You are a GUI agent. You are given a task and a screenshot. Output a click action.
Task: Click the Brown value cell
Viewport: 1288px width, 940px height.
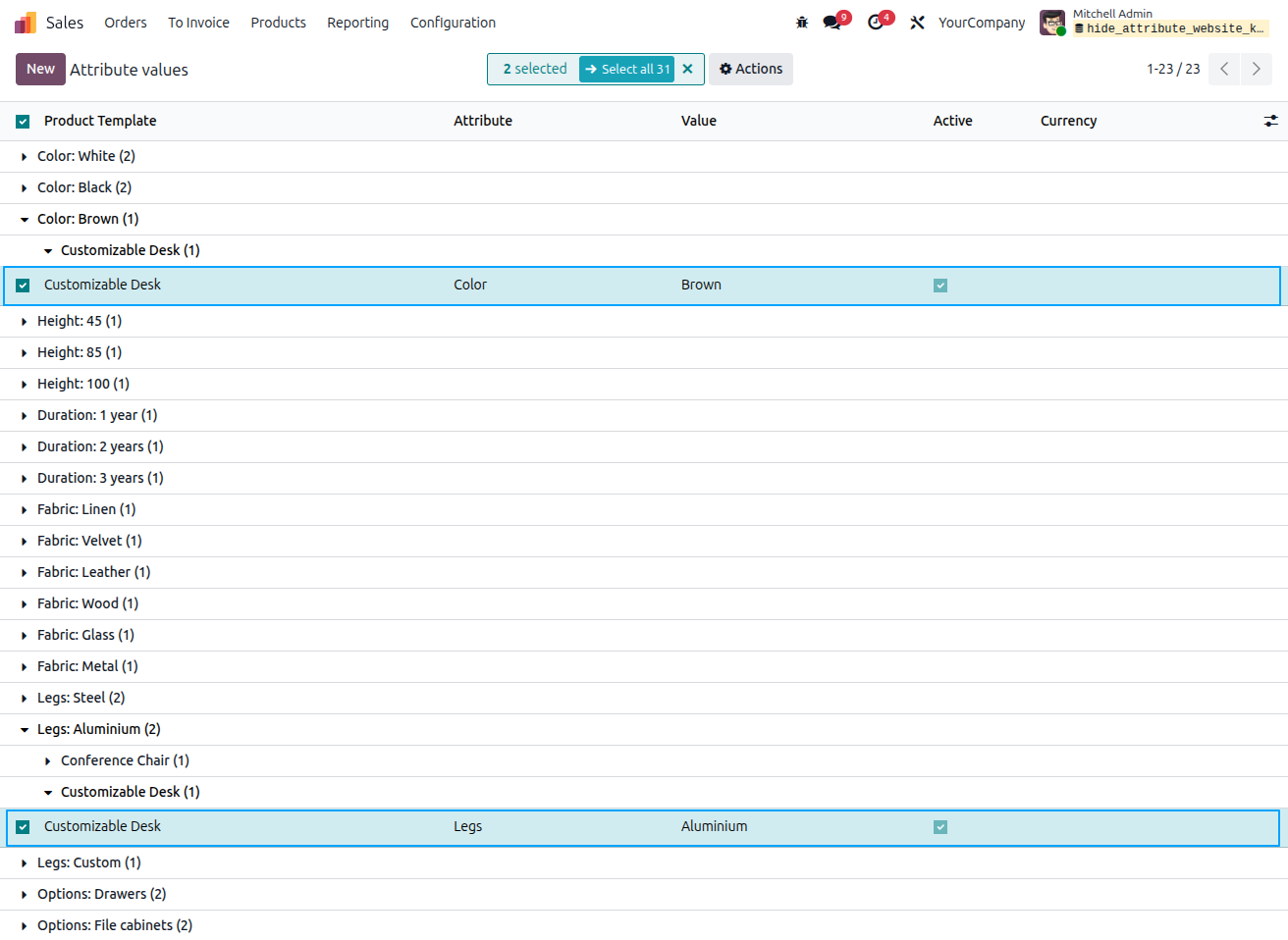click(x=701, y=285)
